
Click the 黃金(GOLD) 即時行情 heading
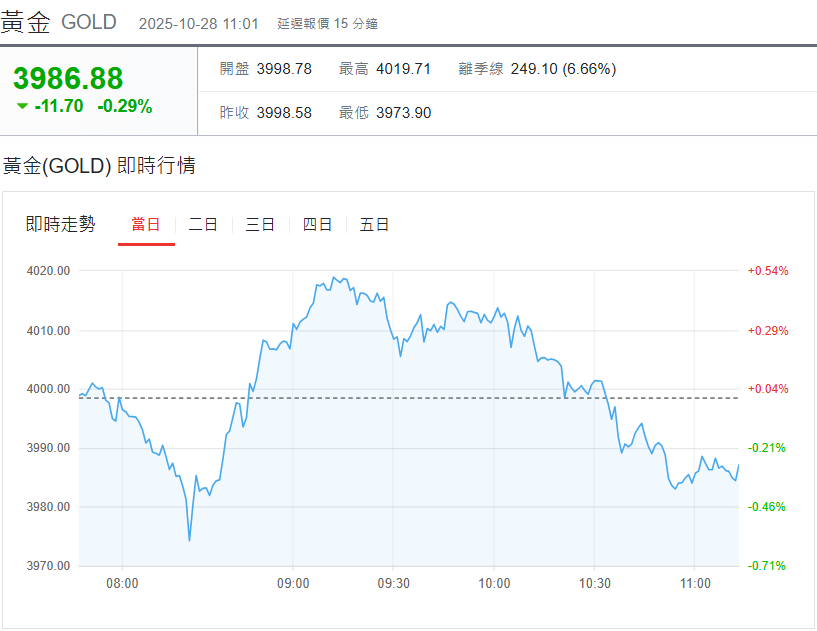[x=99, y=166]
